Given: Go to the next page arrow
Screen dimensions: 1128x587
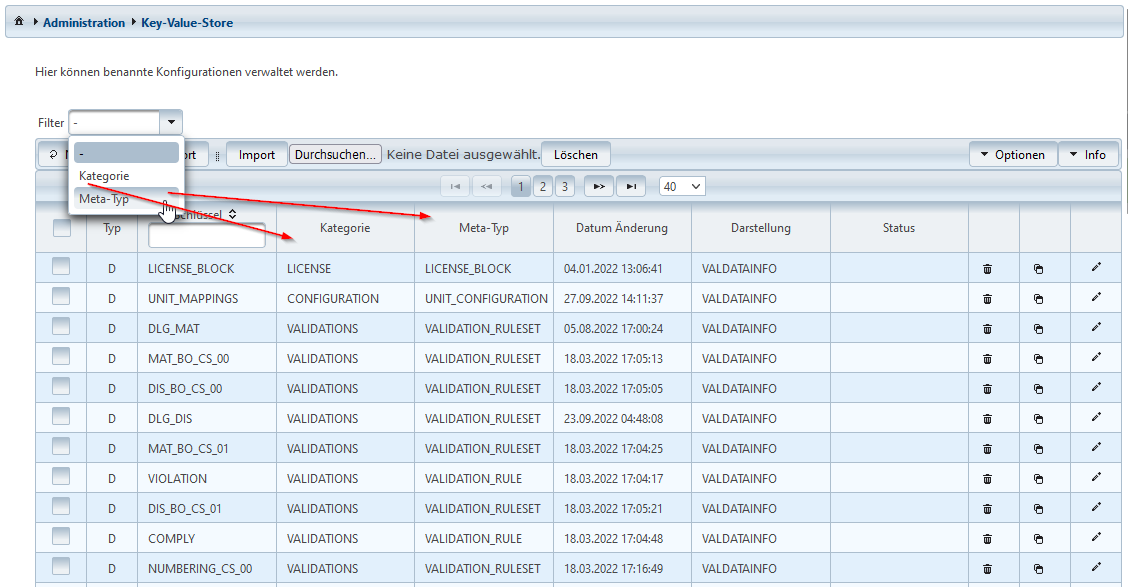Looking at the screenshot, I should pos(598,186).
